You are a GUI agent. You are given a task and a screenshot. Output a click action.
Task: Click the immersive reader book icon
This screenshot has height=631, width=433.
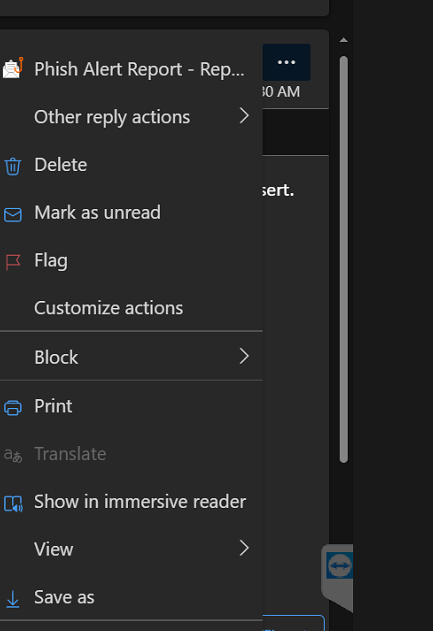(x=13, y=503)
